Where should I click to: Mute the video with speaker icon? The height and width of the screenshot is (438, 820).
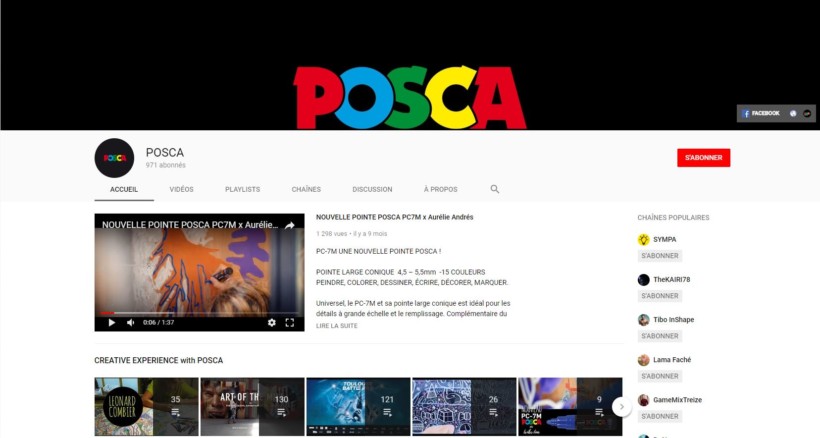130,322
